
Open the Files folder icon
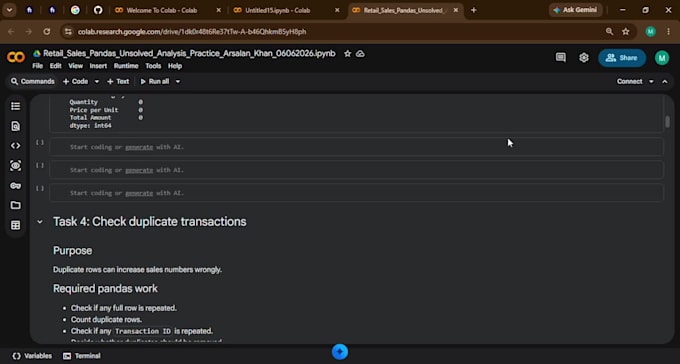[16, 205]
